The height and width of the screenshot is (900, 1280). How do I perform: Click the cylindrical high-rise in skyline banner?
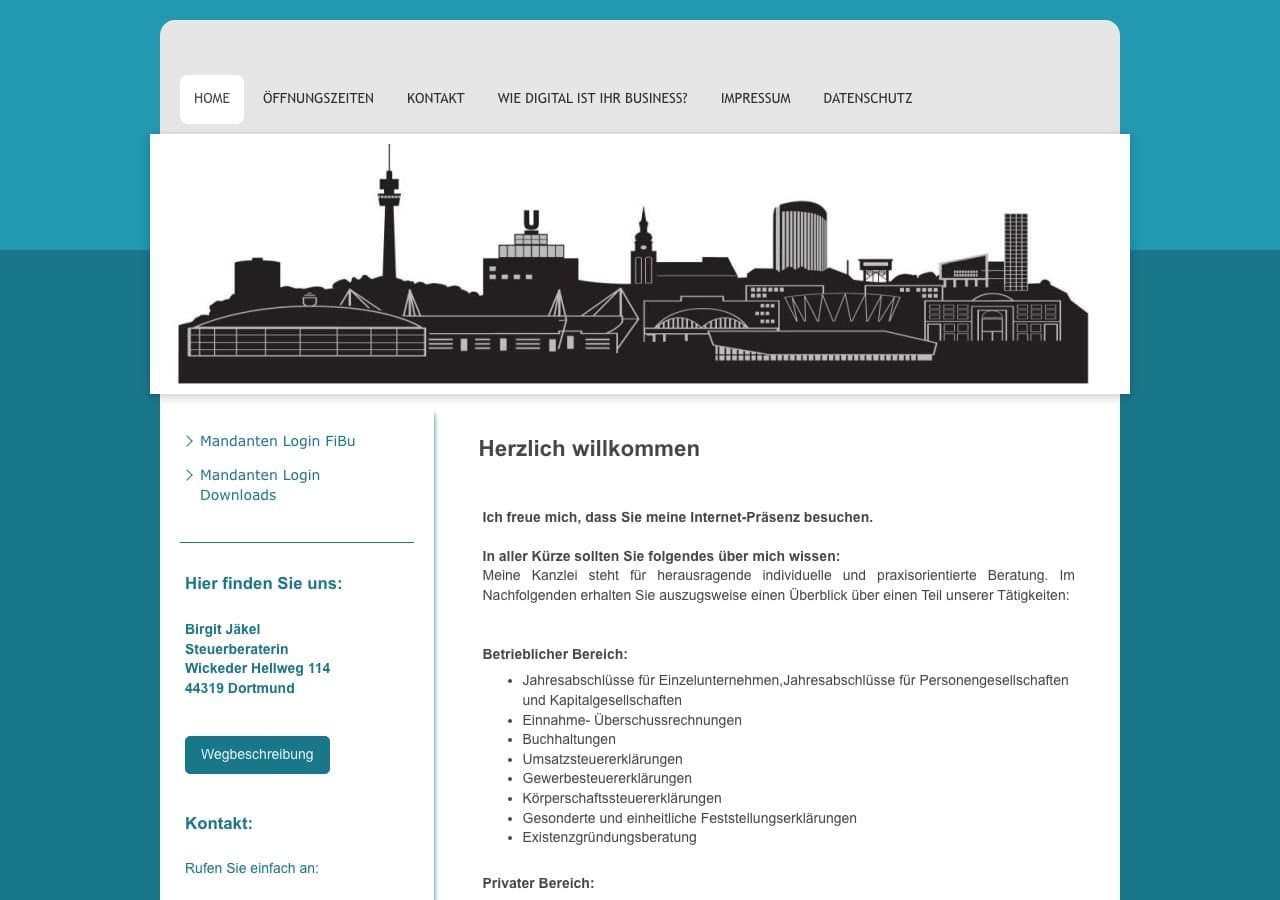pos(799,237)
